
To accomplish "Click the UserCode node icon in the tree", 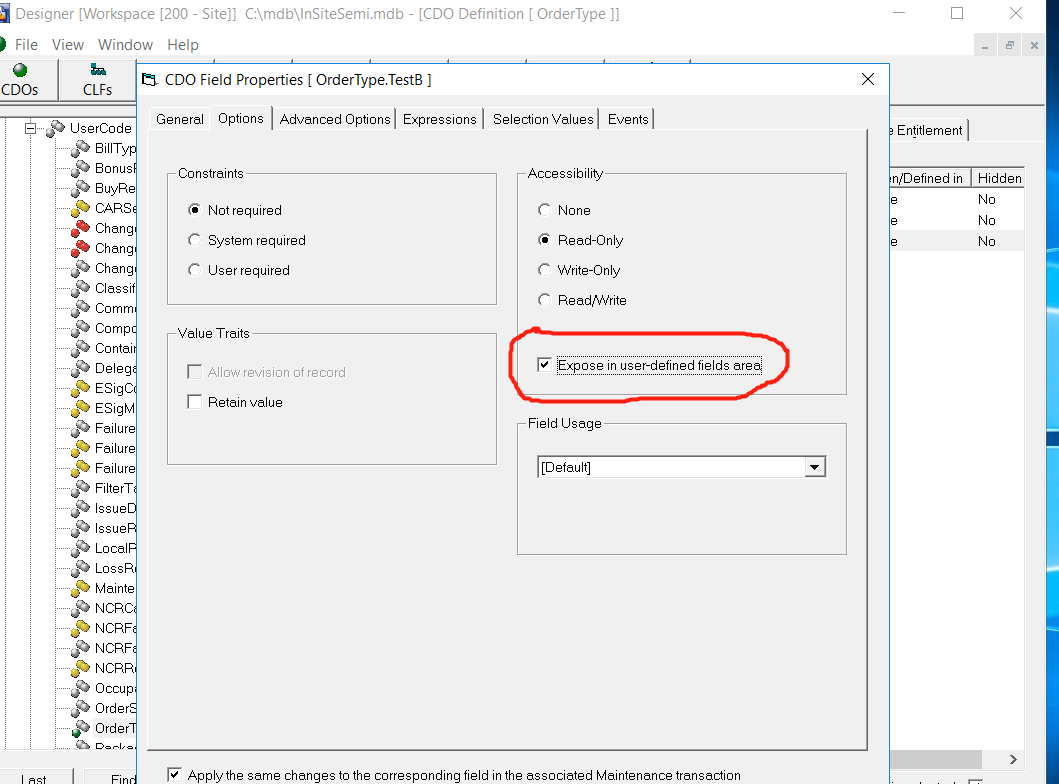I will click(55, 128).
